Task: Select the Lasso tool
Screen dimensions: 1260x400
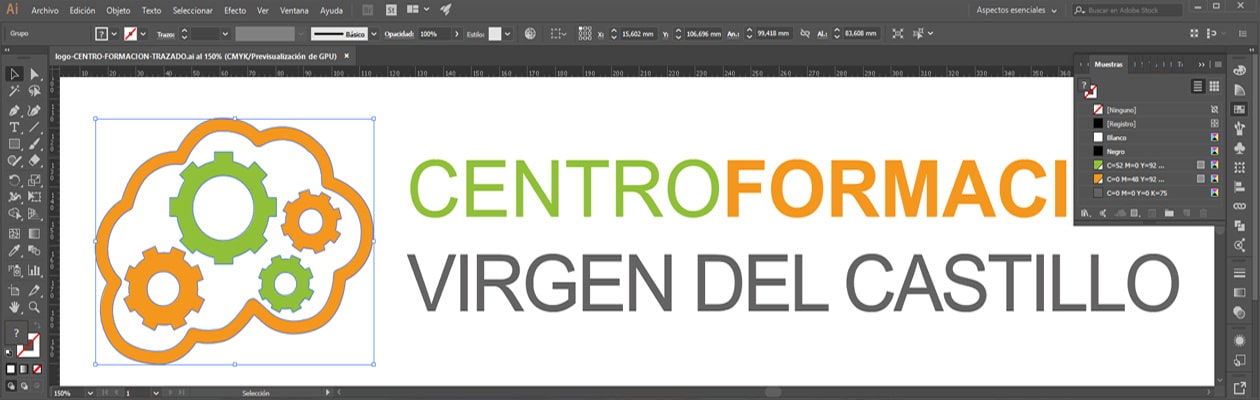Action: (34, 92)
